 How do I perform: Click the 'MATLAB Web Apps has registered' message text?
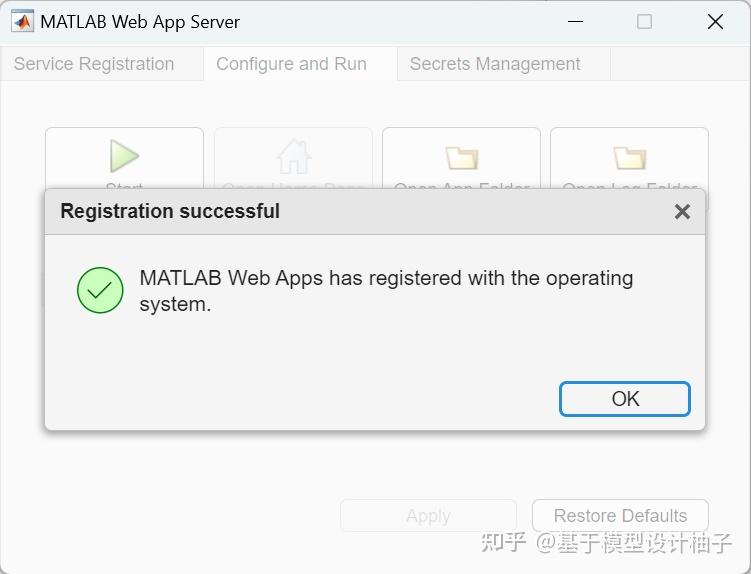pyautogui.click(x=386, y=291)
